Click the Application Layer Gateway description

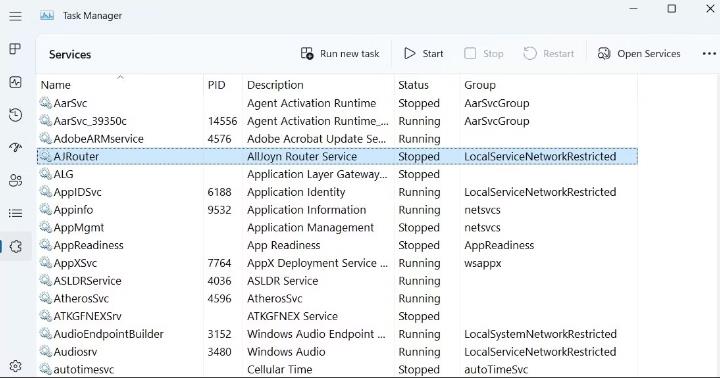(x=317, y=174)
